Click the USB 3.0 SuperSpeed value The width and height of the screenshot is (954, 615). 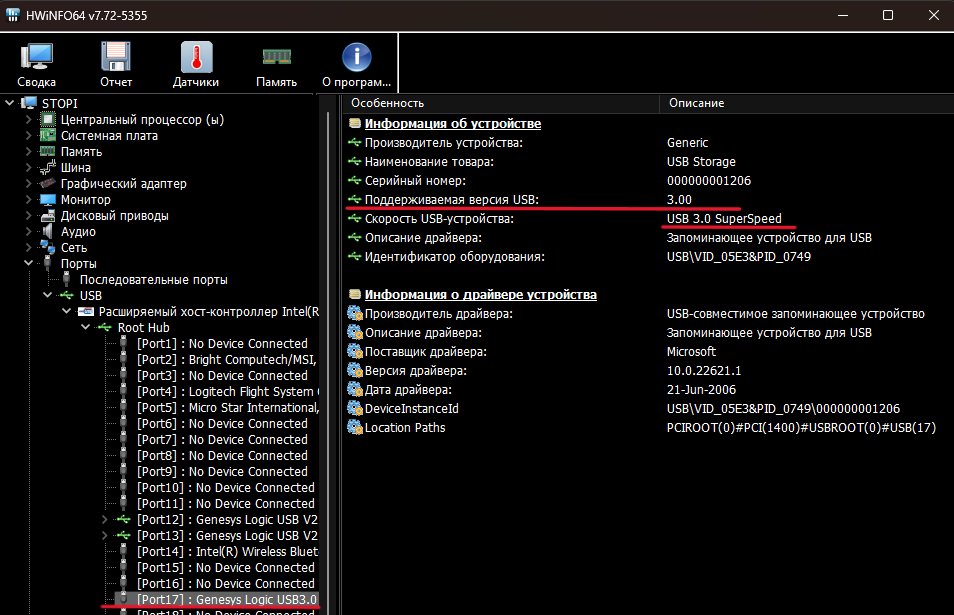724,218
